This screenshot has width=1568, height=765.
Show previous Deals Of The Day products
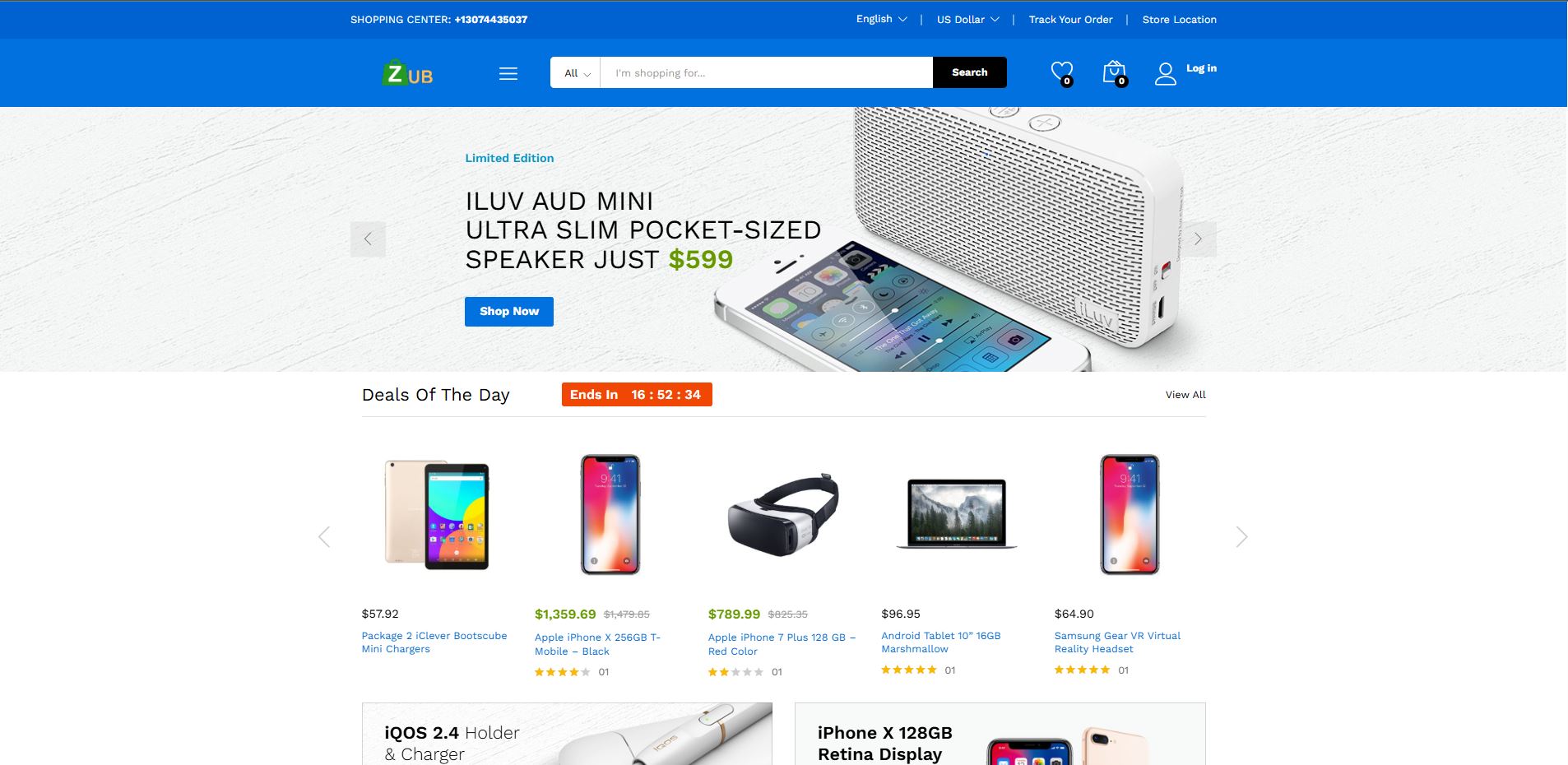tap(324, 537)
